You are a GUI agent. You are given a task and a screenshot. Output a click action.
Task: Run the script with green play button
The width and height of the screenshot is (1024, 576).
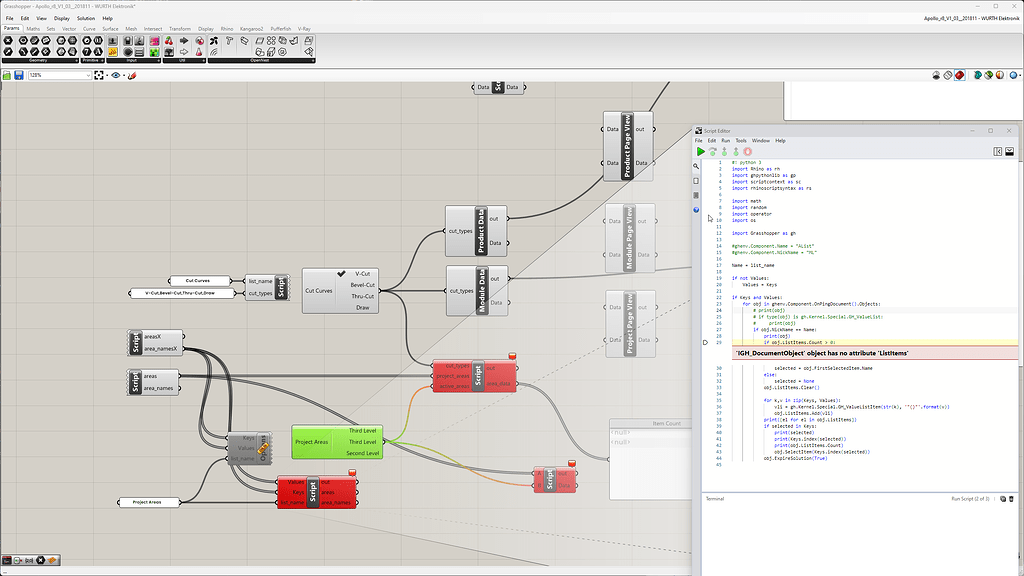pos(701,152)
